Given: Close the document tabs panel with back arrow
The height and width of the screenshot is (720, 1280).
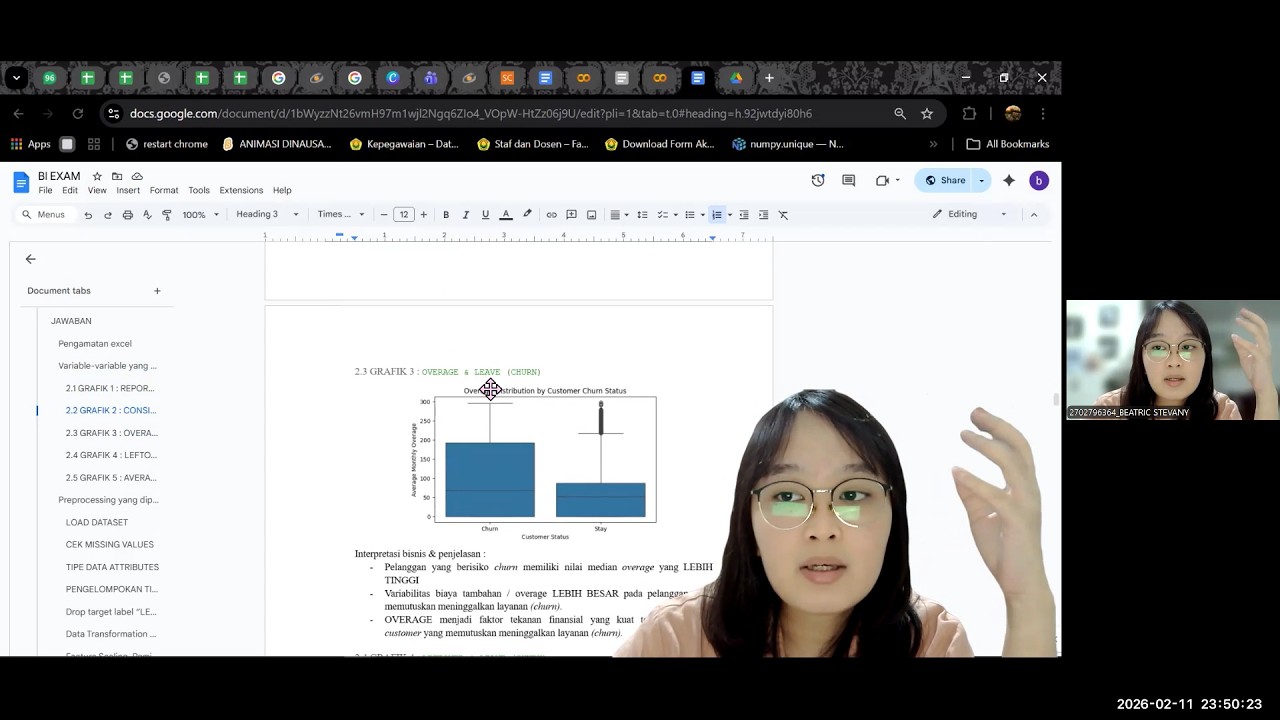Looking at the screenshot, I should point(30,259).
